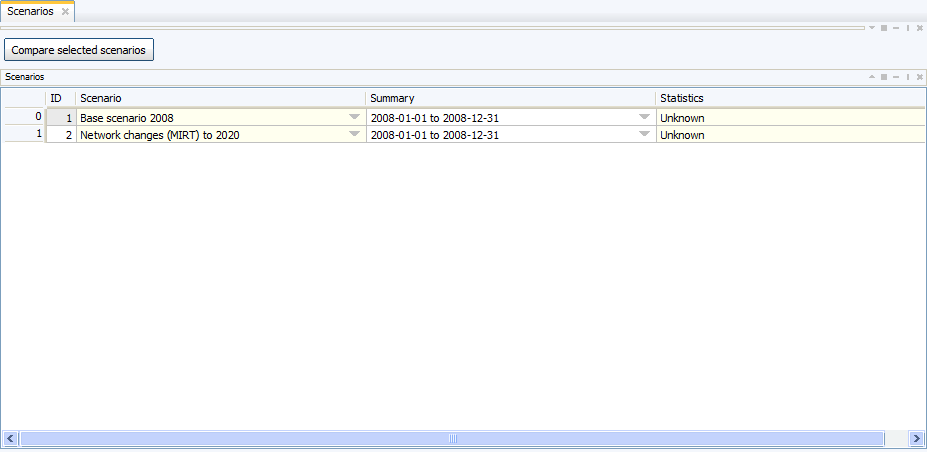This screenshot has width=927, height=452.
Task: Click horizontal-bar layout icon in Scenarios table panel
Action: click(x=896, y=77)
